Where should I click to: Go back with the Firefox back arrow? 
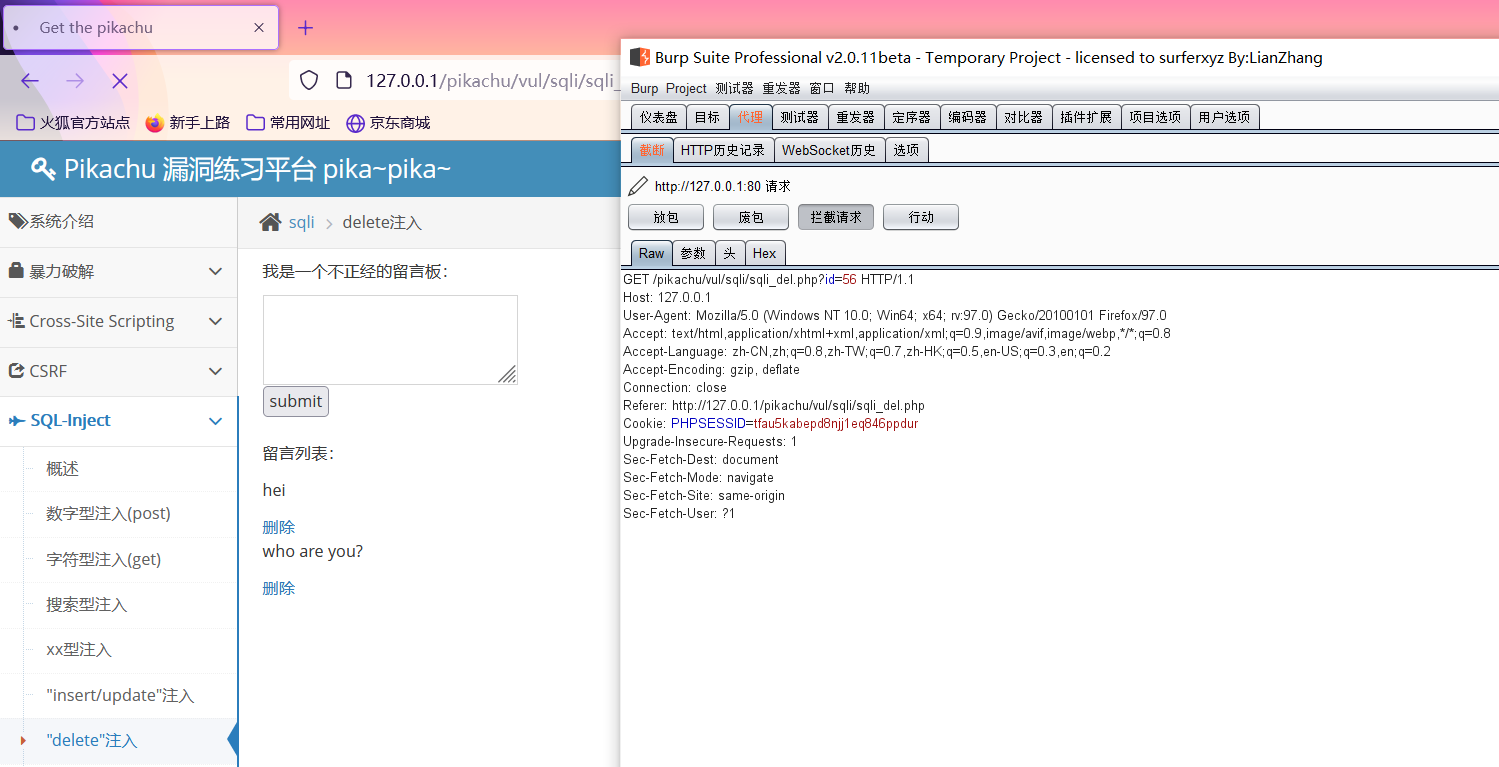30,81
